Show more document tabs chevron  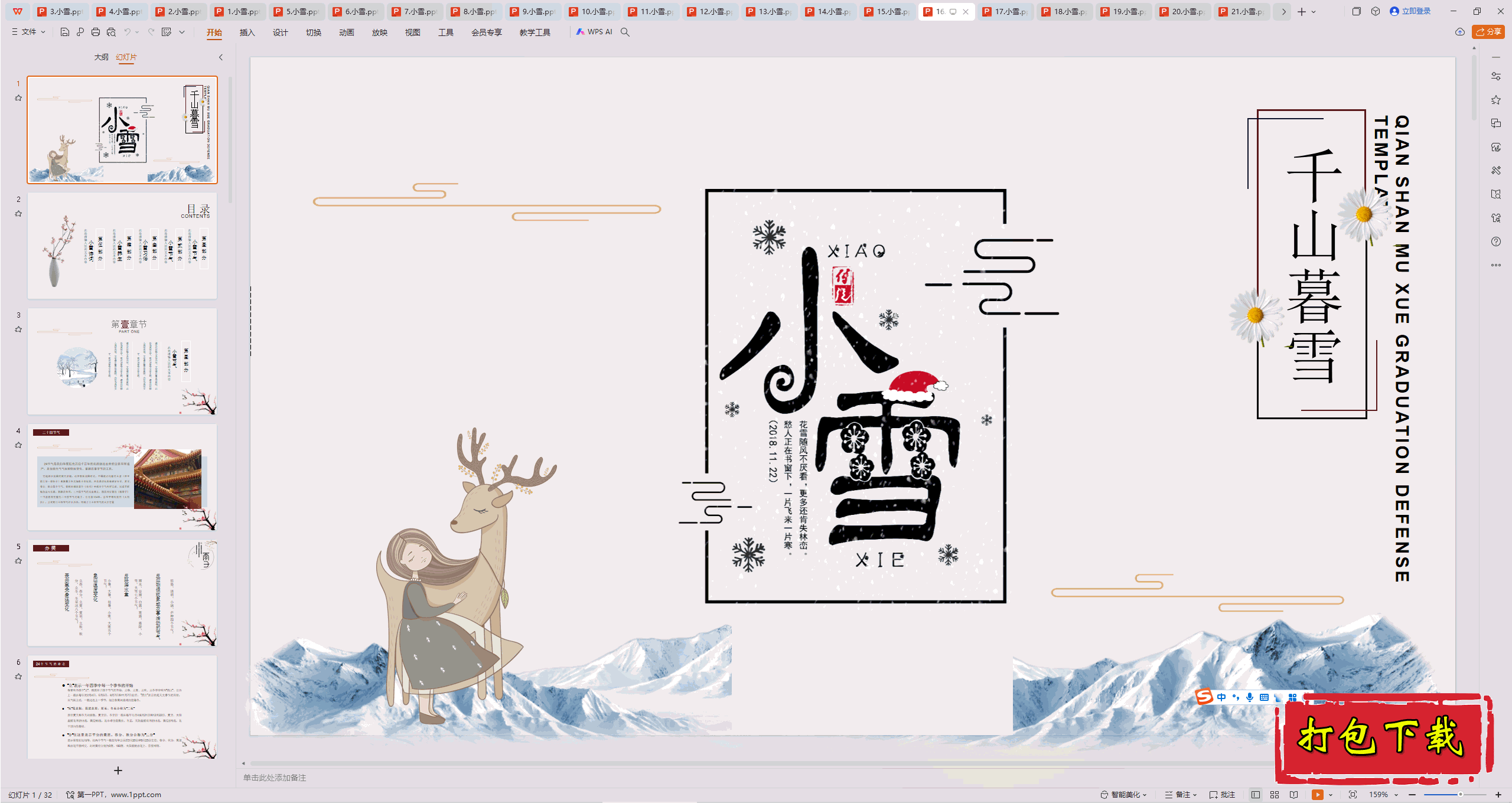[x=1283, y=12]
